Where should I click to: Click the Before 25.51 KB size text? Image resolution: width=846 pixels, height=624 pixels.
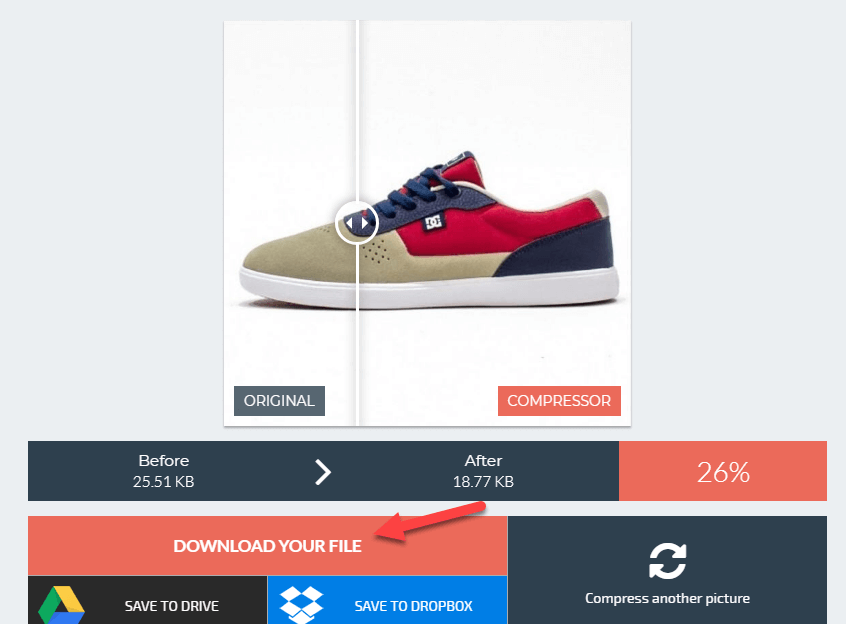163,471
